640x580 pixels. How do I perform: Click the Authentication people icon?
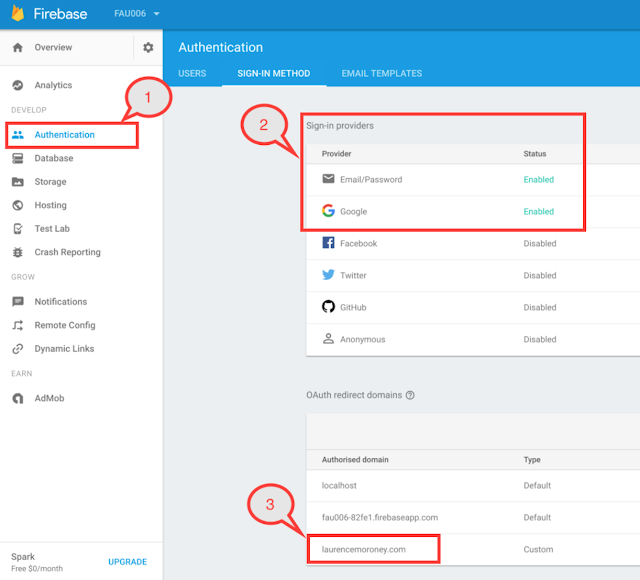click(x=18, y=135)
